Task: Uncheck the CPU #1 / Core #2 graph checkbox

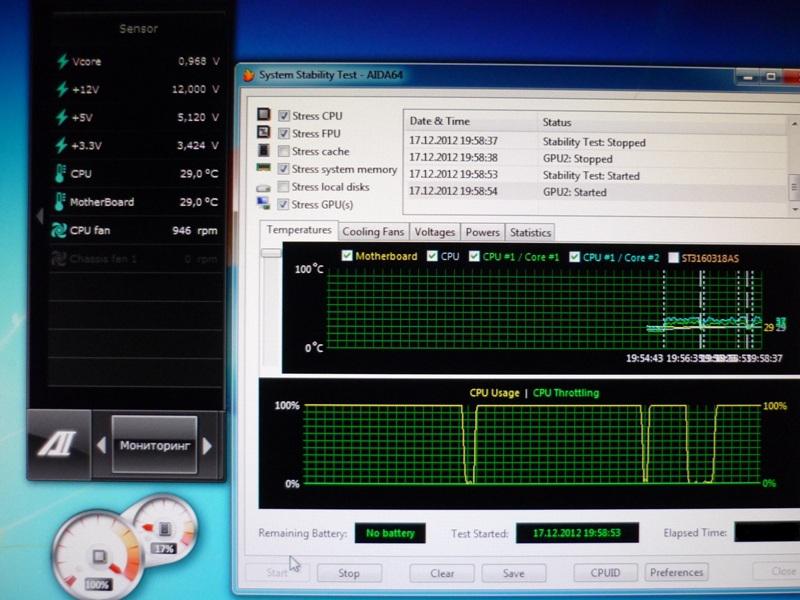Action: (x=574, y=257)
